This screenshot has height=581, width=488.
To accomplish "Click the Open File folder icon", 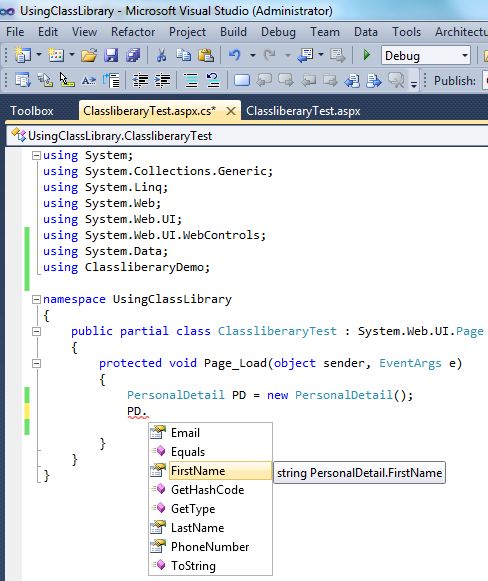I will pyautogui.click(x=89, y=56).
